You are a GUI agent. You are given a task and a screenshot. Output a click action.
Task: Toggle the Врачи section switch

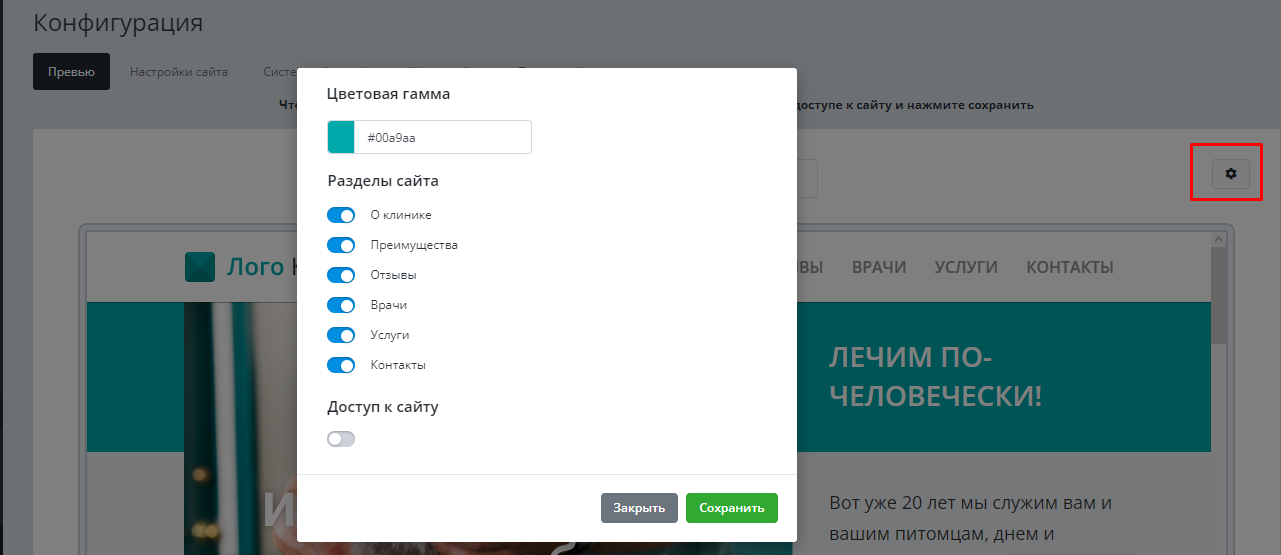coord(341,305)
